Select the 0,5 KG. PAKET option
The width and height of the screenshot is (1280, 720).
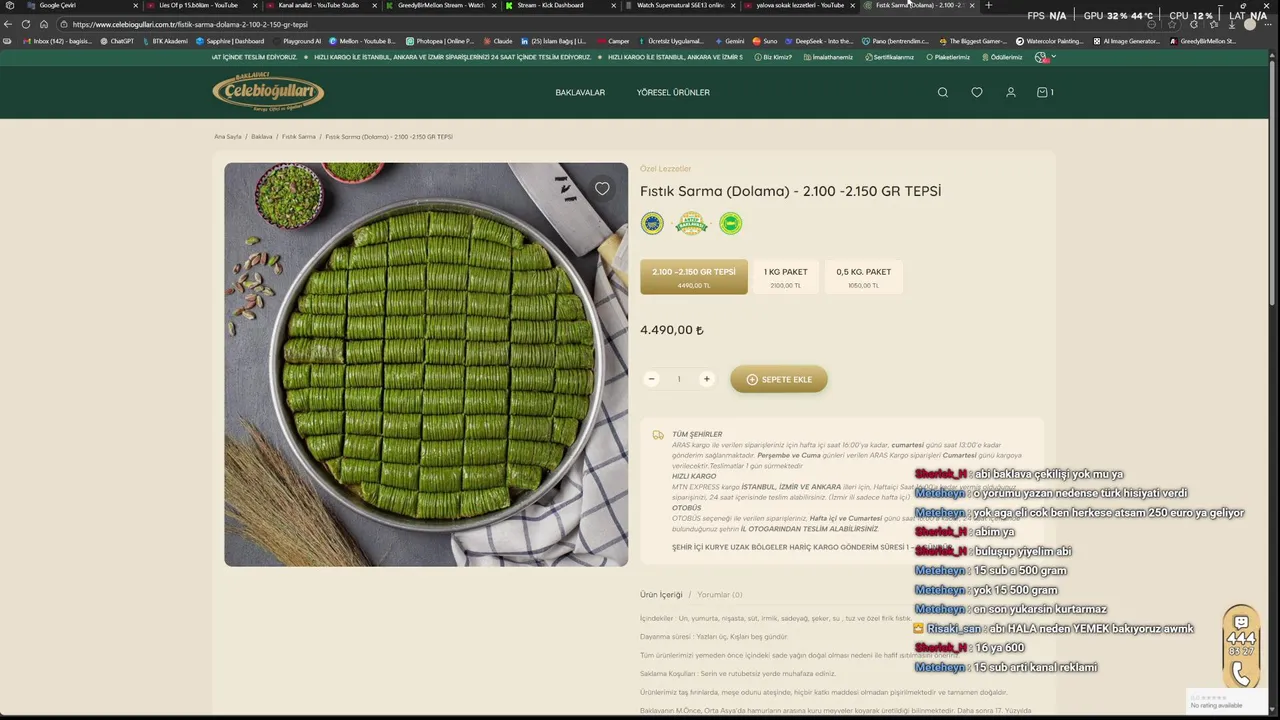coord(864,277)
